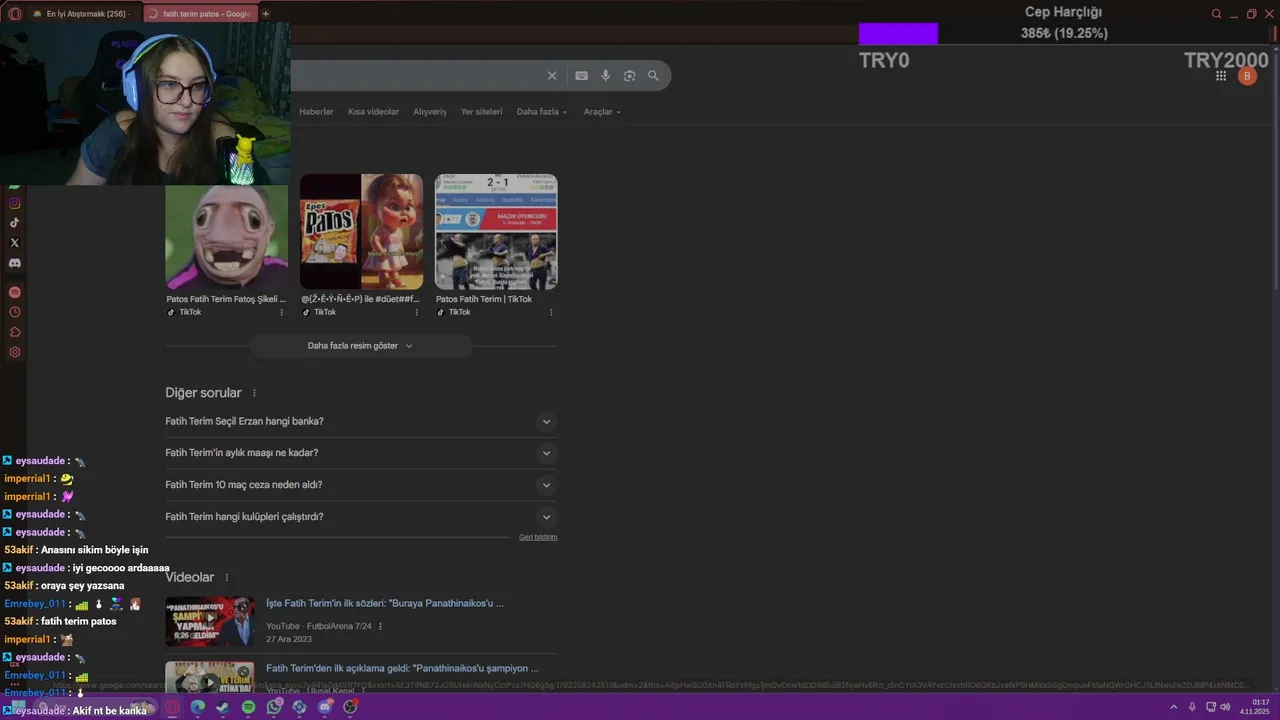
Task: Open Extensions from the sidebar cube icon
Action: click(x=14, y=332)
